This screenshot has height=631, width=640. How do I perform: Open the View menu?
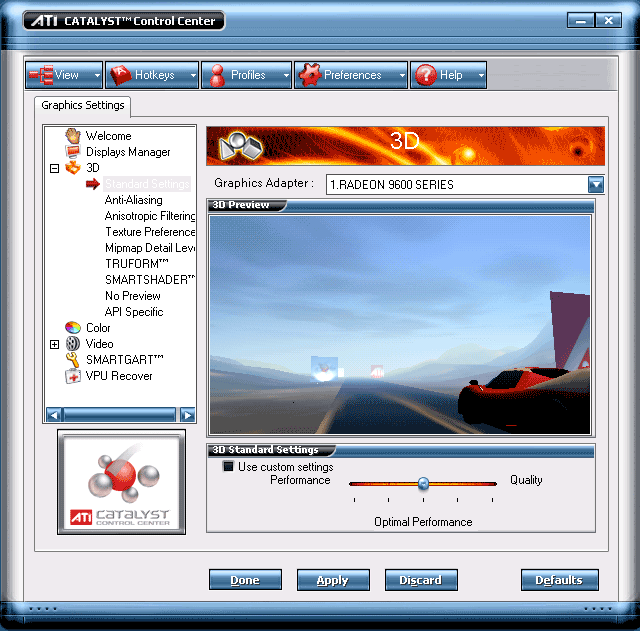coord(64,75)
